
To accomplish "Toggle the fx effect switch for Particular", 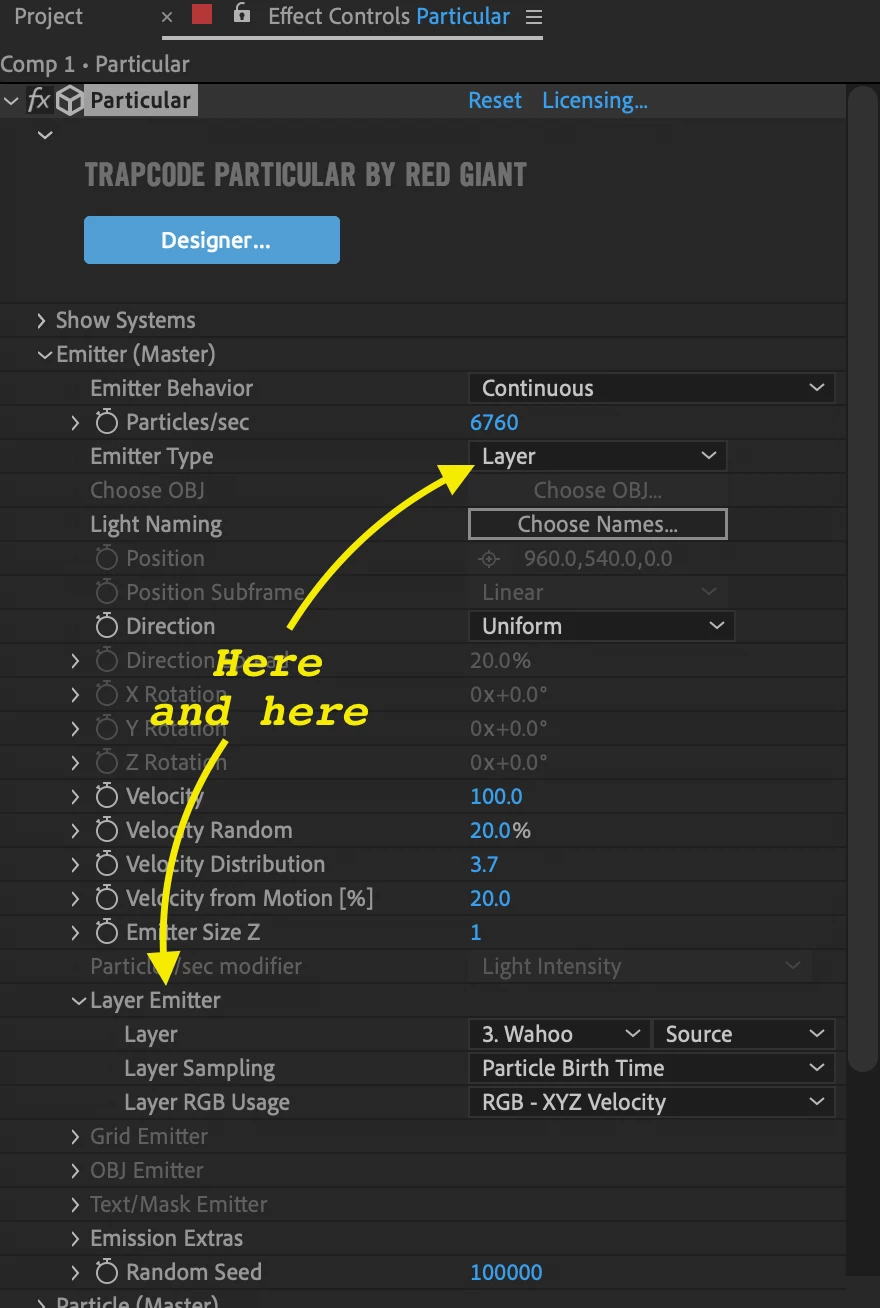I will [39, 100].
